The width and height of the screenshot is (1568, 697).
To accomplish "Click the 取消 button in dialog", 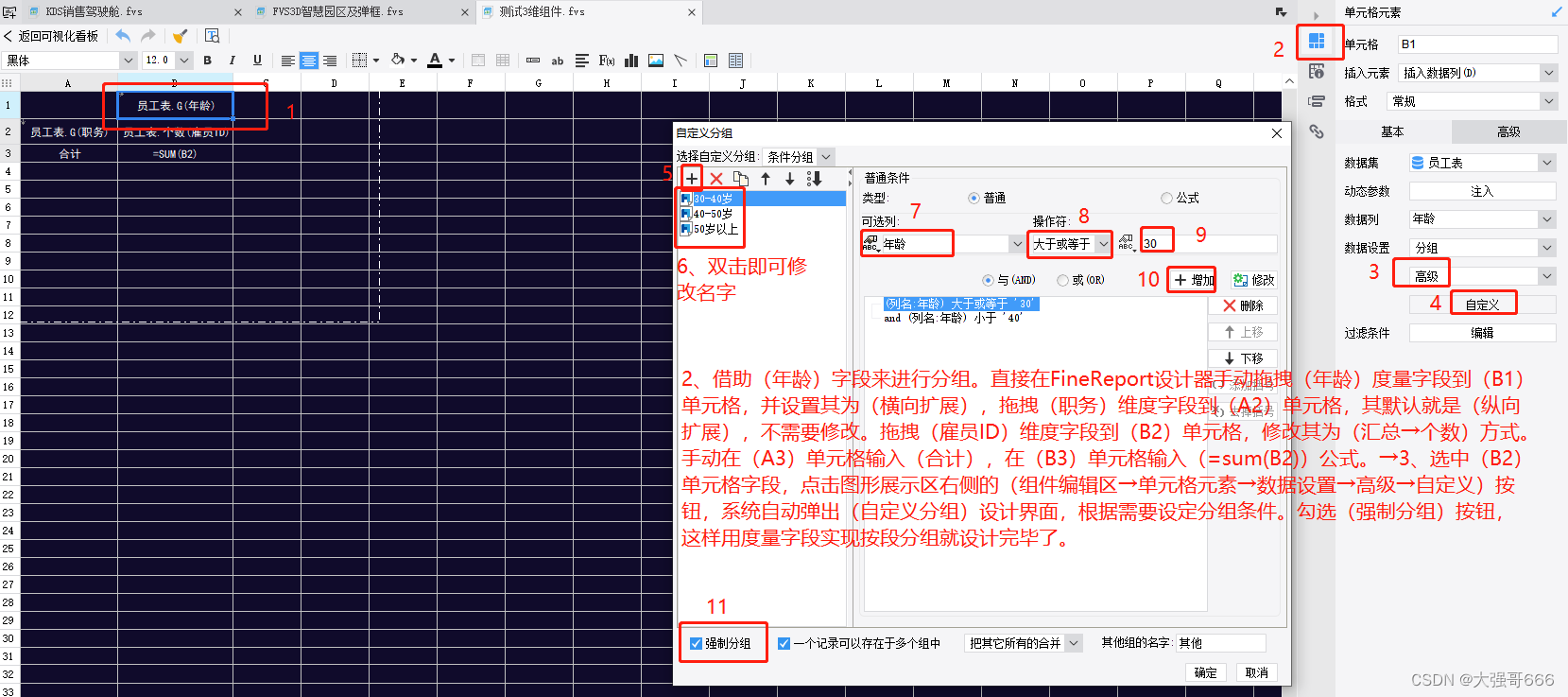I will [x=1256, y=672].
